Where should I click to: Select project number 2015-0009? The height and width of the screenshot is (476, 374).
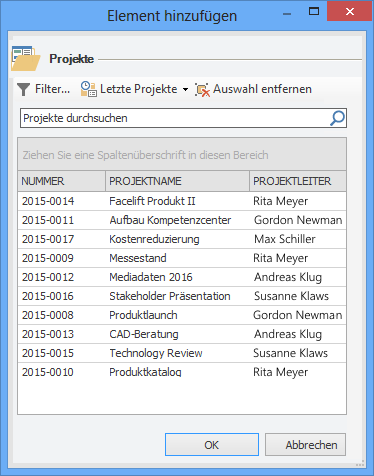(x=48, y=258)
